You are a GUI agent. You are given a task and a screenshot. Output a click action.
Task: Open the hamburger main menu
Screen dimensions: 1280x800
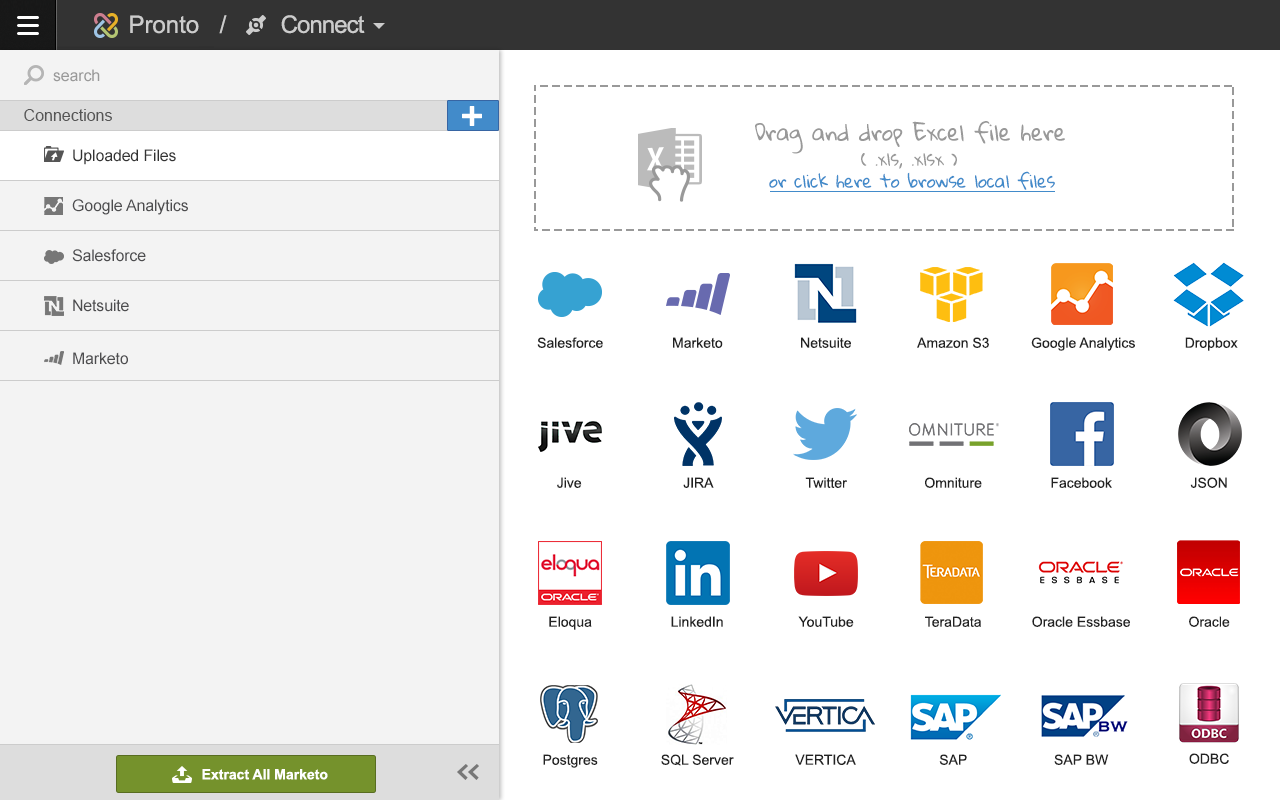click(28, 25)
